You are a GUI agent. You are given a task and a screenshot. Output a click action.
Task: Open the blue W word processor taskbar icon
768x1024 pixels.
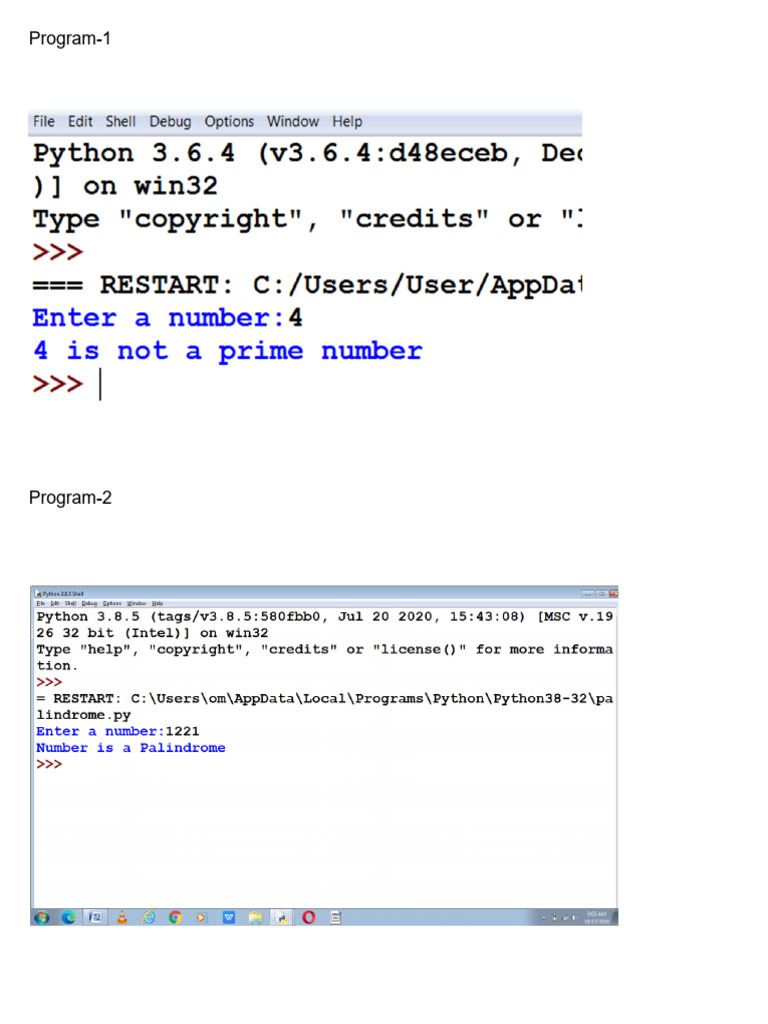click(229, 918)
